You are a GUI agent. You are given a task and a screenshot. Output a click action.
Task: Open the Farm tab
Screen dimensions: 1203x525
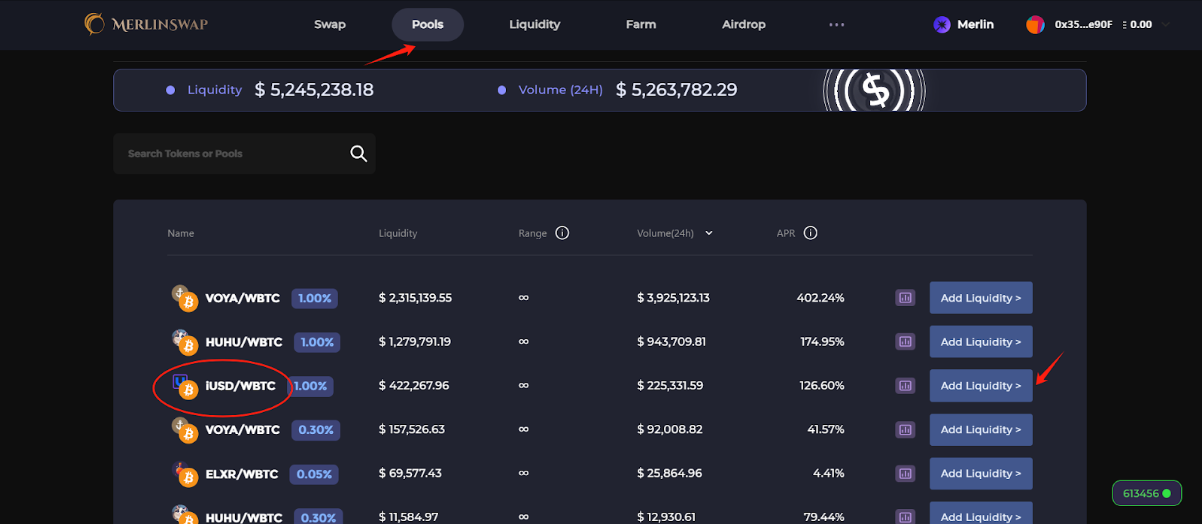(x=641, y=24)
